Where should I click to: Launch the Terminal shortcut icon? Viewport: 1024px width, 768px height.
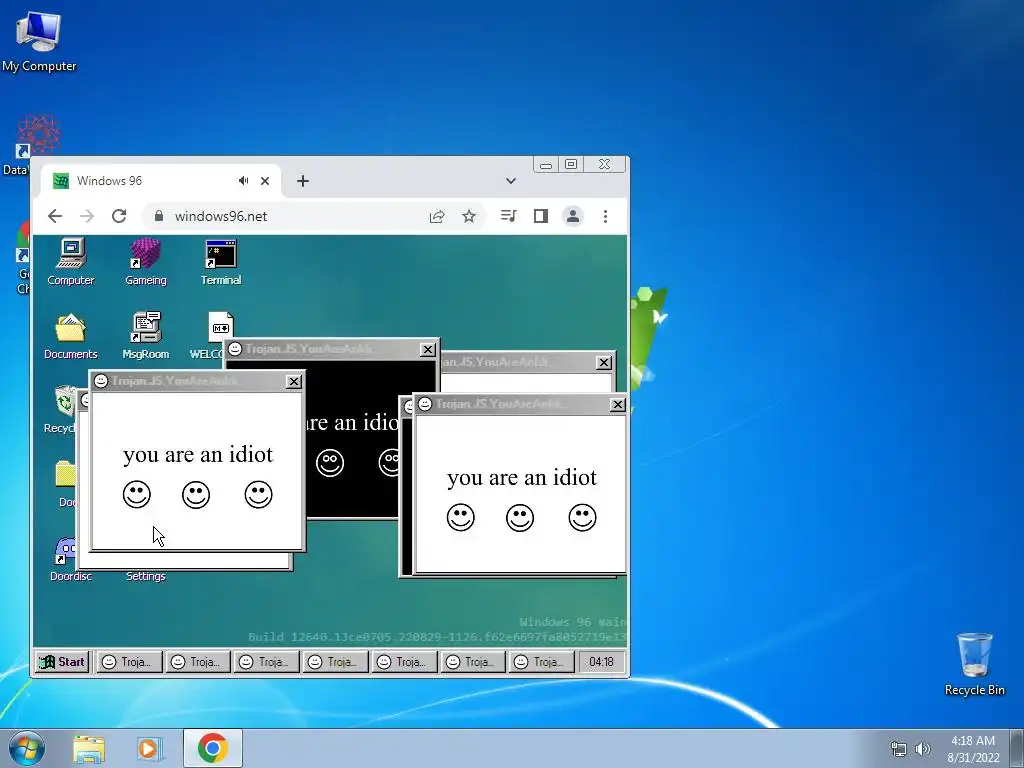point(221,262)
